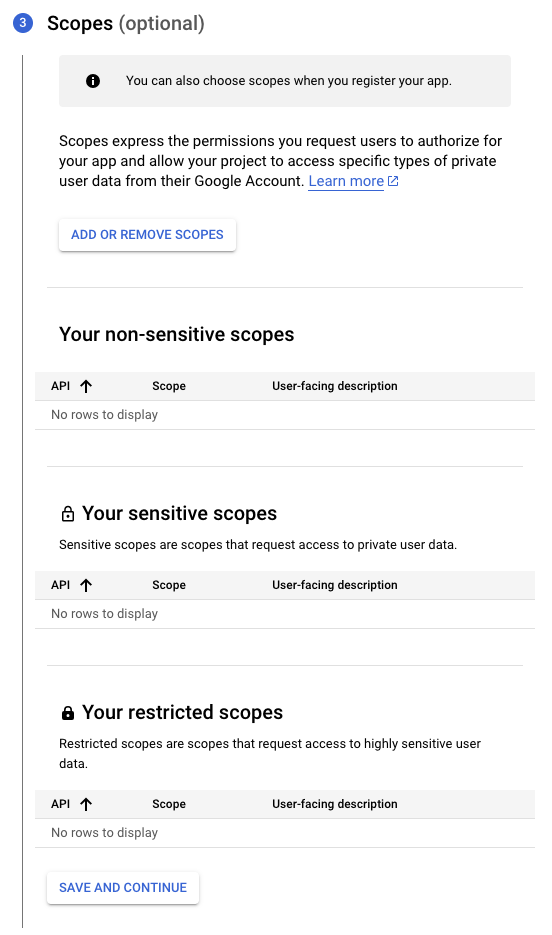
Task: Click User-facing description header in sensitive table
Action: (335, 586)
